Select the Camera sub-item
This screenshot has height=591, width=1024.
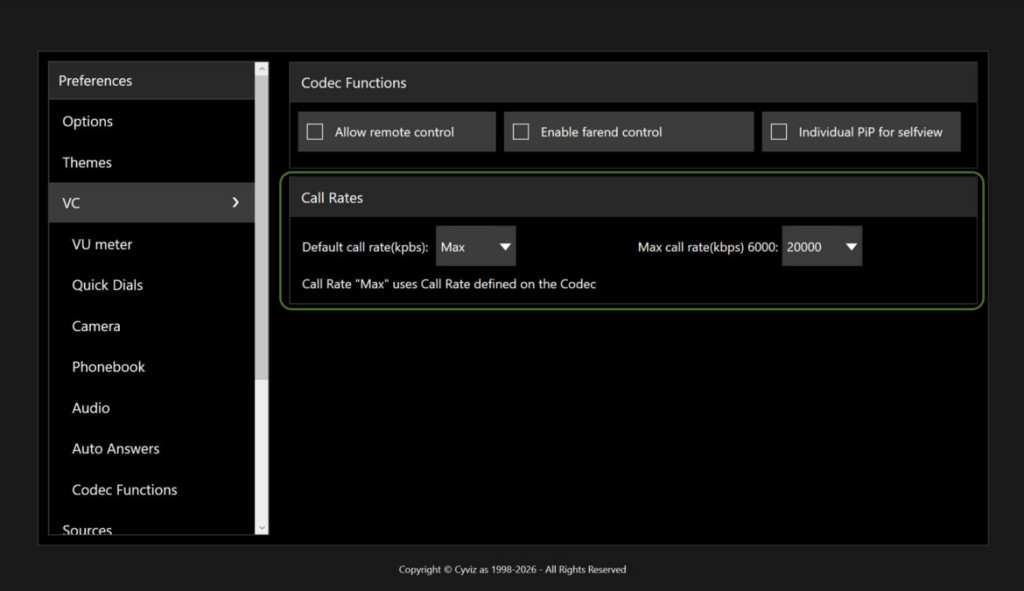96,326
